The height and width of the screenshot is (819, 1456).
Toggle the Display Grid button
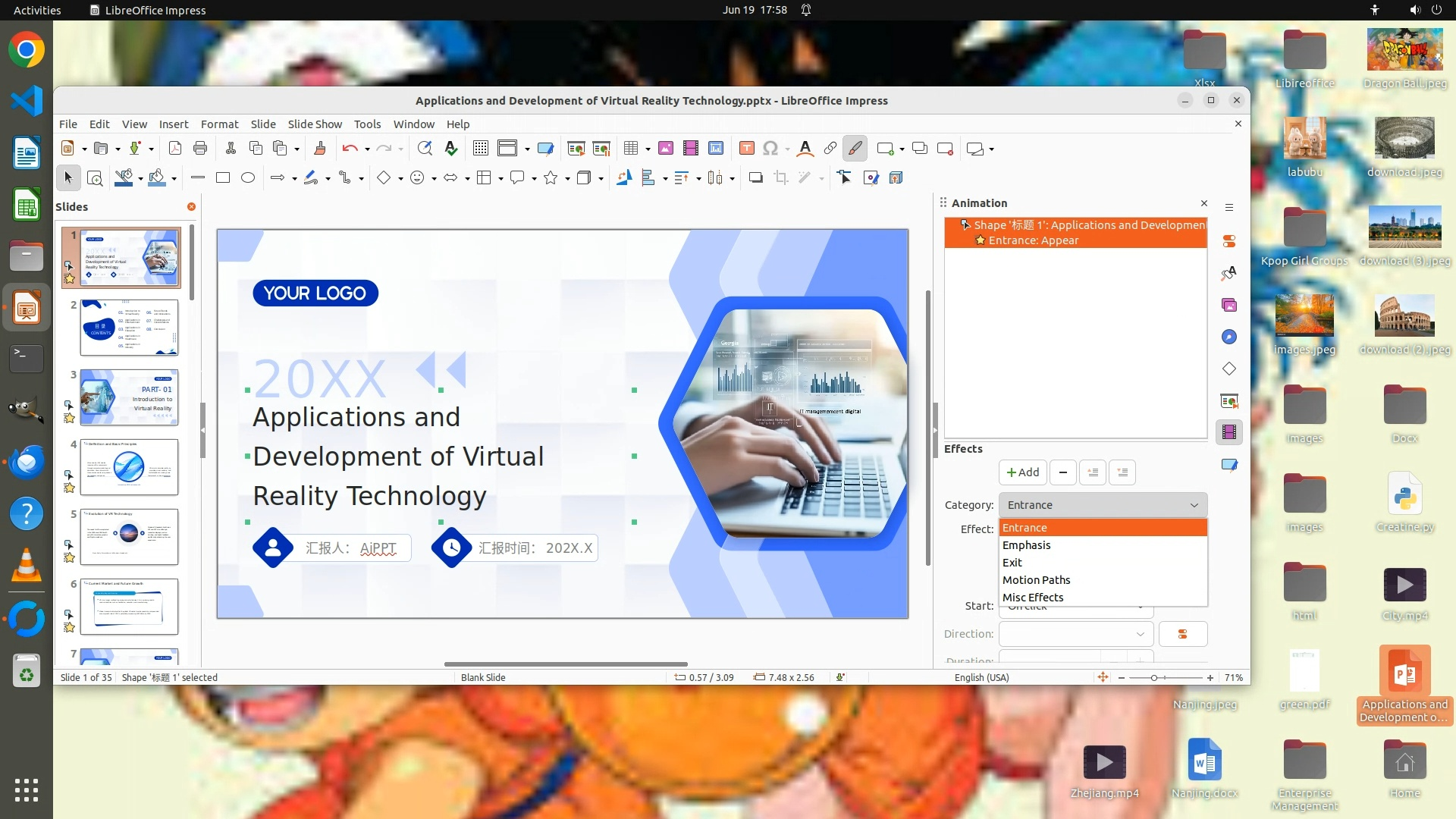coord(481,149)
